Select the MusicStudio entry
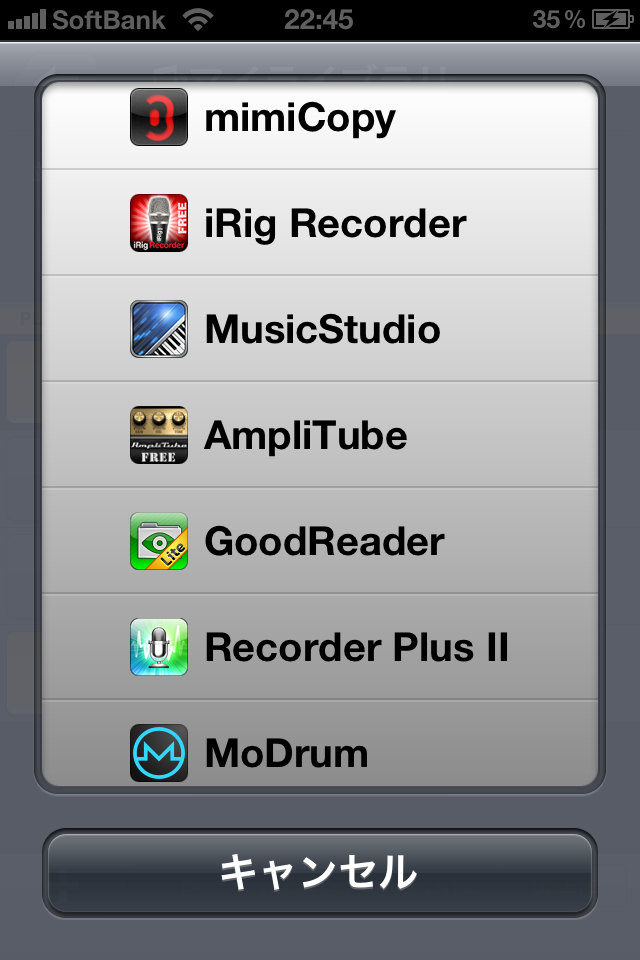The width and height of the screenshot is (640, 960). coord(320,329)
